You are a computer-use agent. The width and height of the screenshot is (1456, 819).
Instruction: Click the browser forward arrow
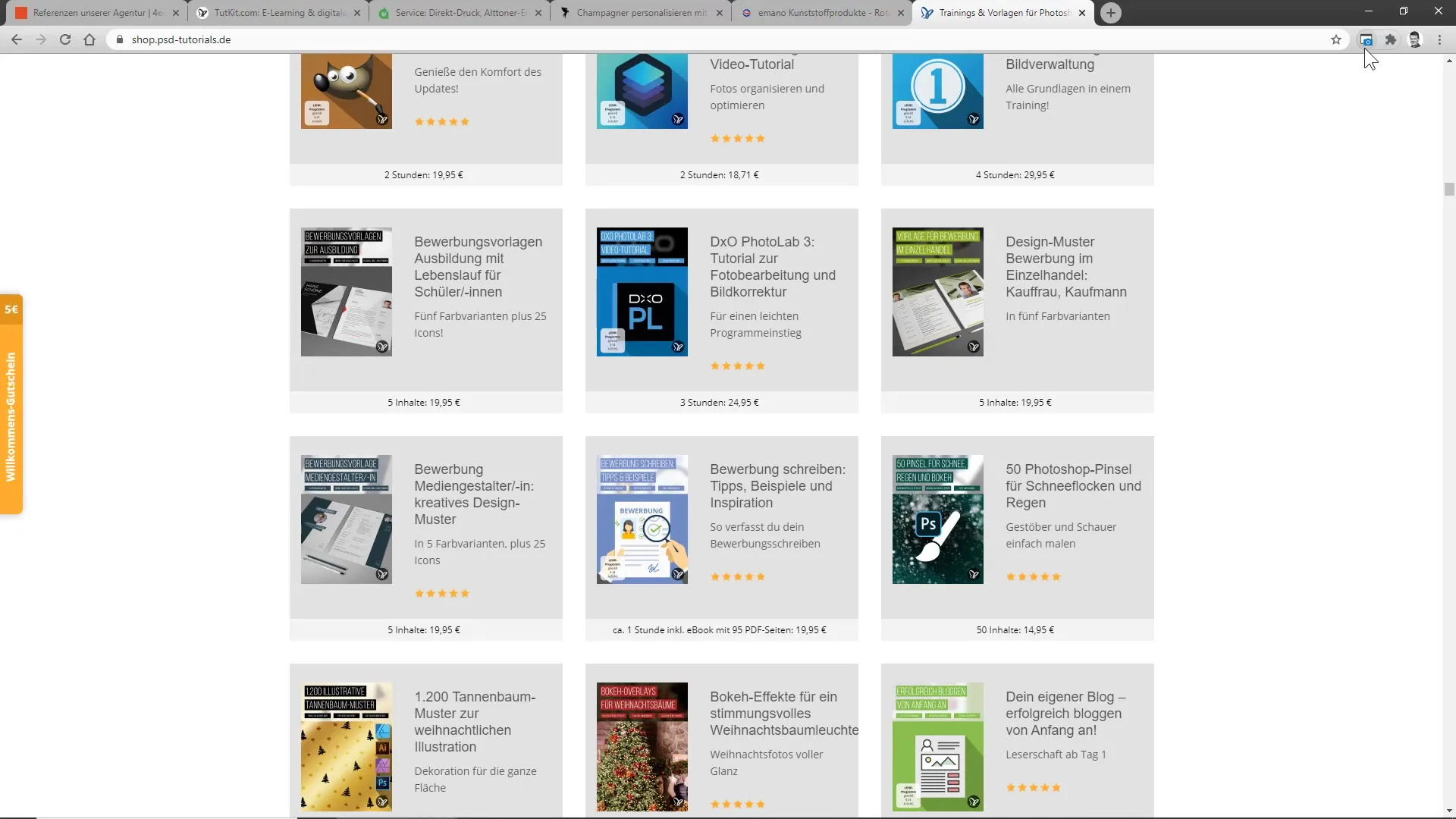[41, 39]
